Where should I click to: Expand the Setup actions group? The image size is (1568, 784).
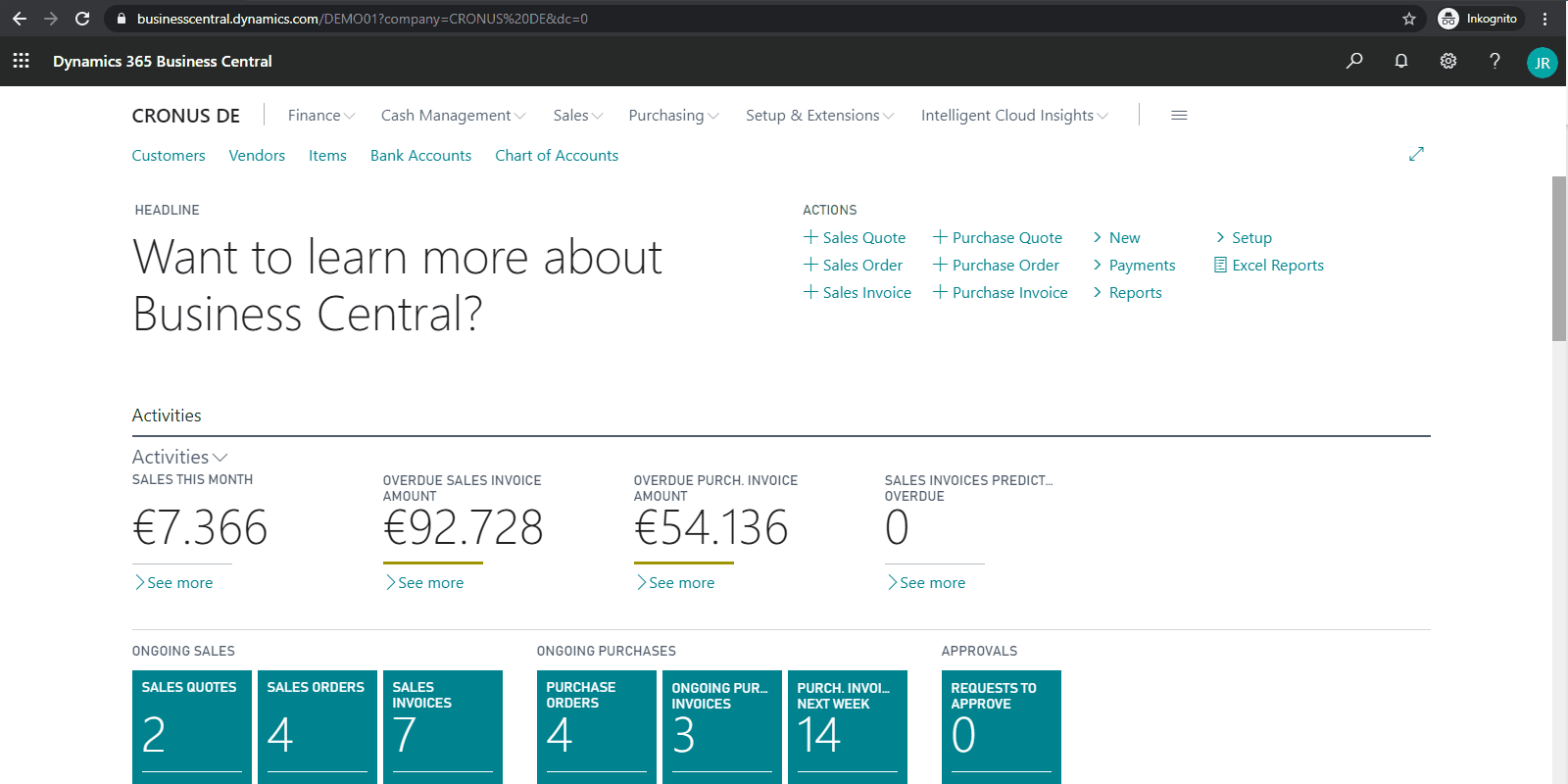pos(1244,237)
